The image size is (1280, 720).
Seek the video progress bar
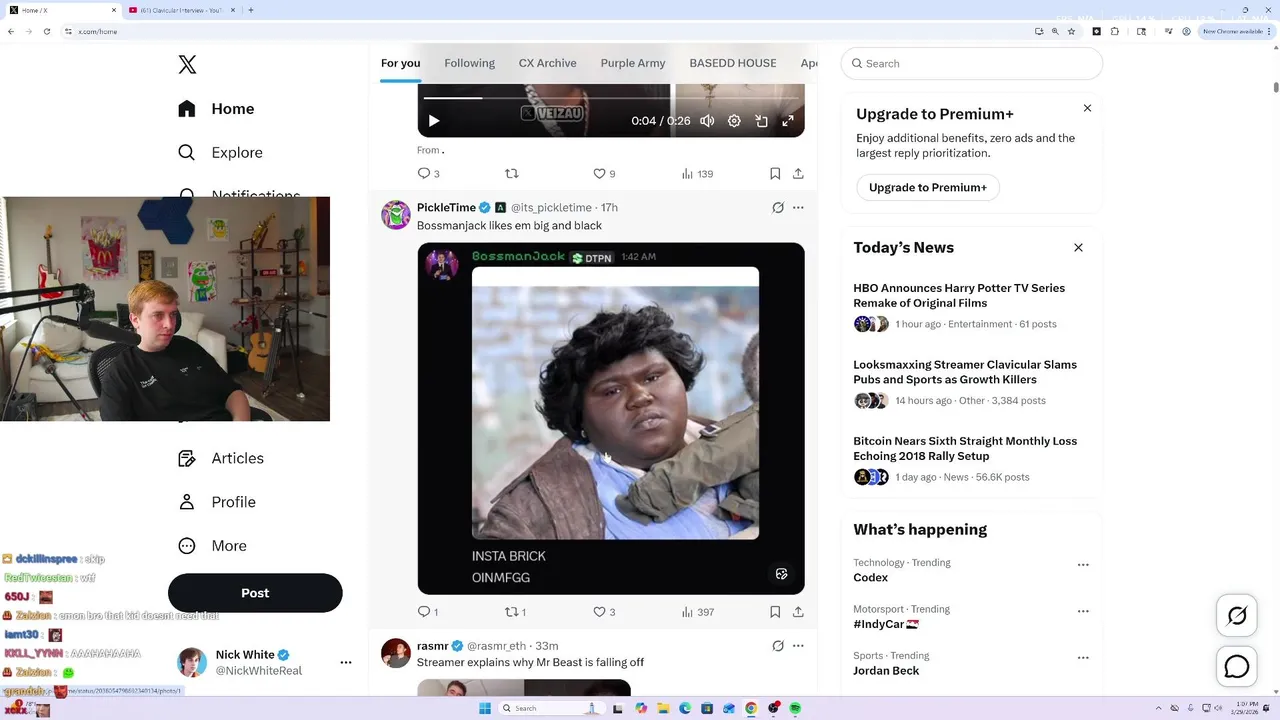pyautogui.click(x=611, y=98)
